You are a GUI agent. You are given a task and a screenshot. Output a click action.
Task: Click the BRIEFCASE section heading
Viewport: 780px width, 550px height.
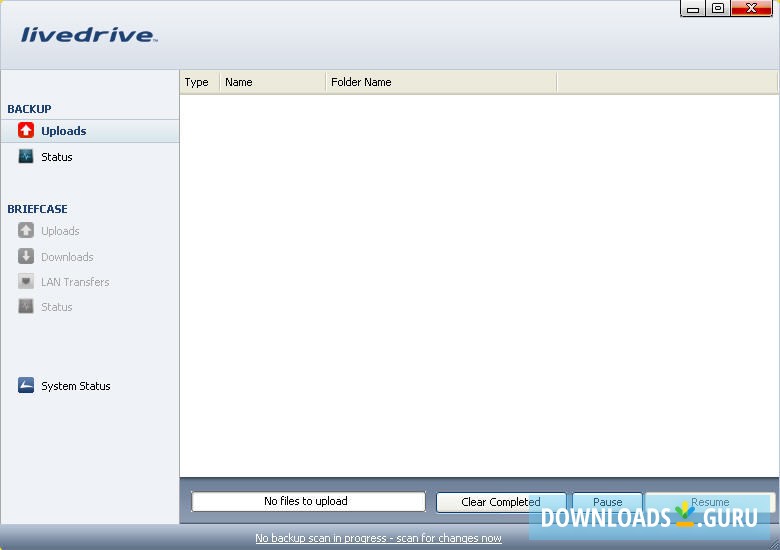37,209
